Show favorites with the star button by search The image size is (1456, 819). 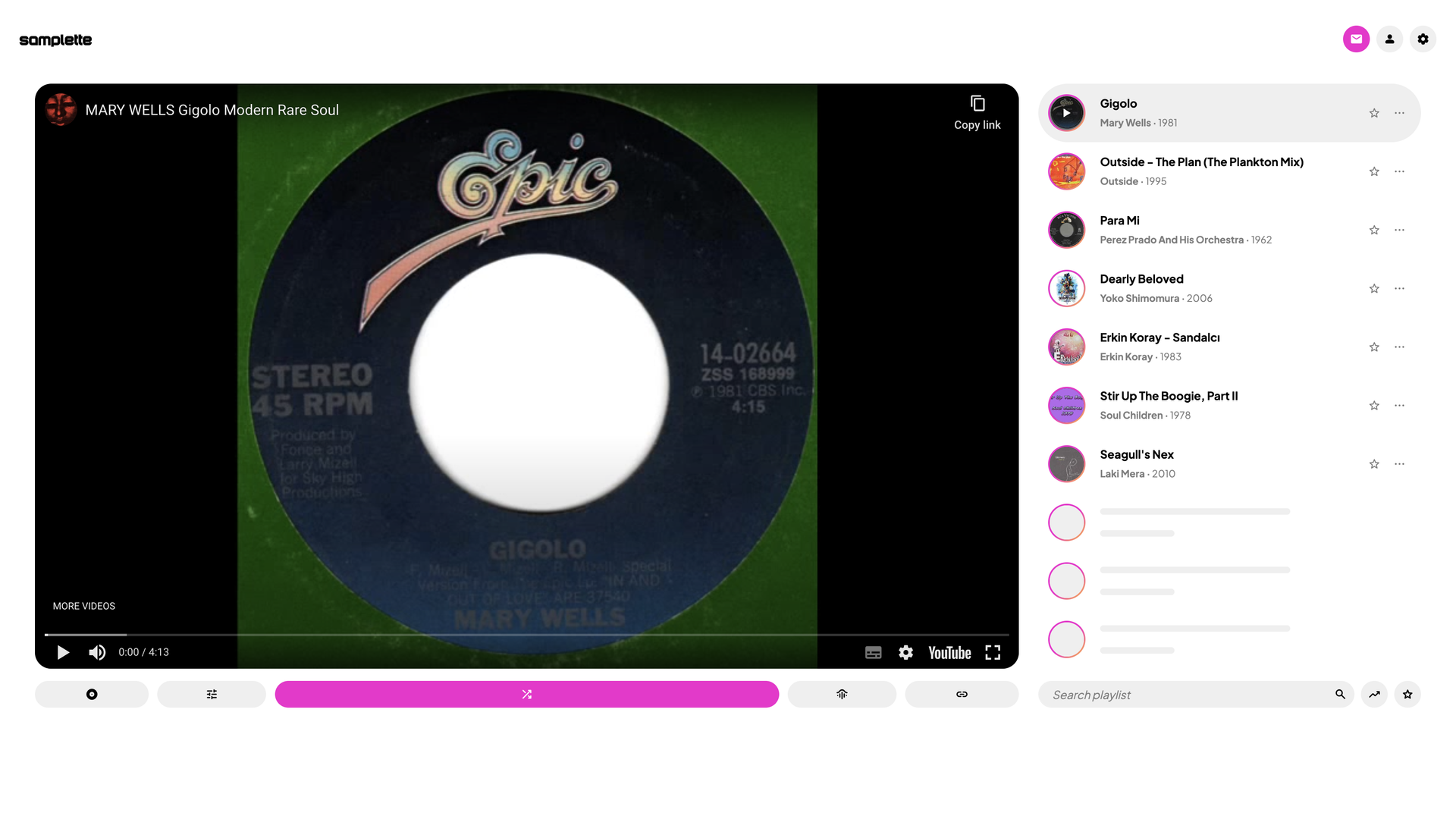coord(1407,694)
